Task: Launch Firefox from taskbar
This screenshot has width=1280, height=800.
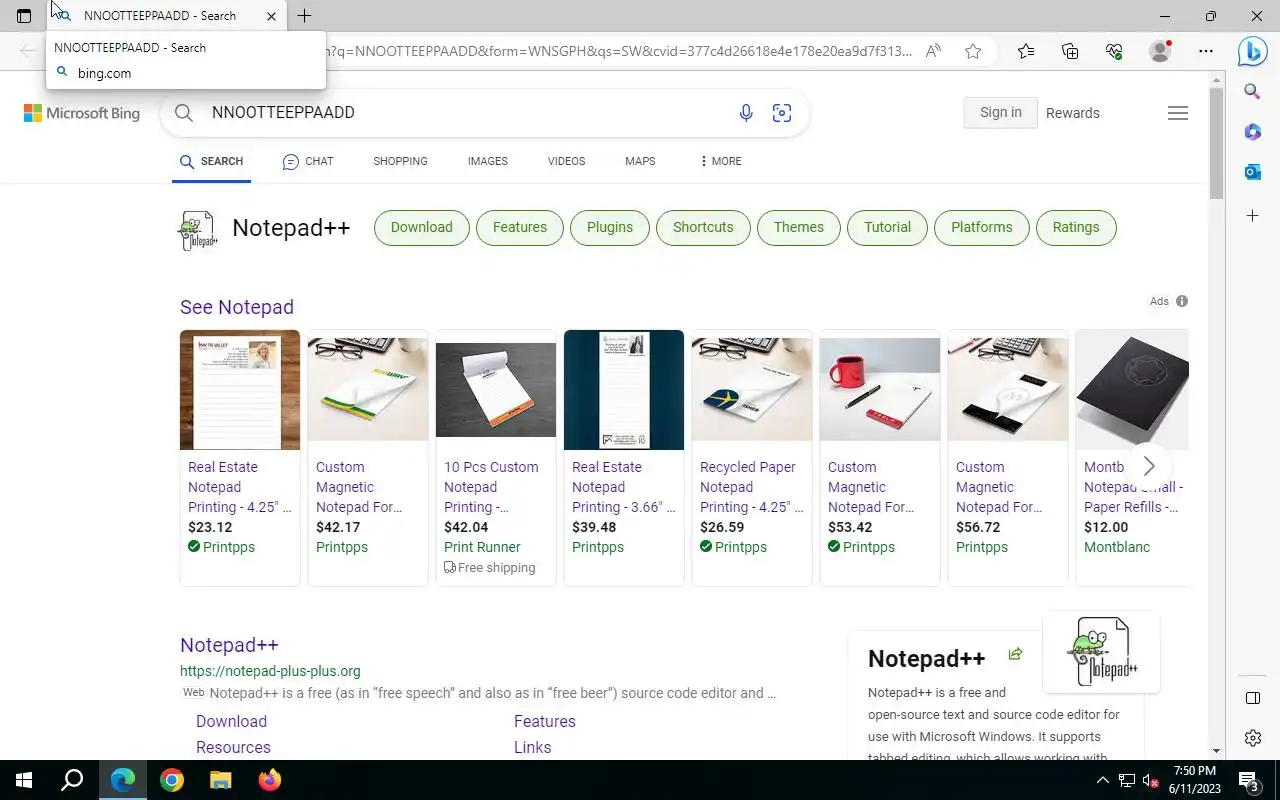Action: click(270, 780)
